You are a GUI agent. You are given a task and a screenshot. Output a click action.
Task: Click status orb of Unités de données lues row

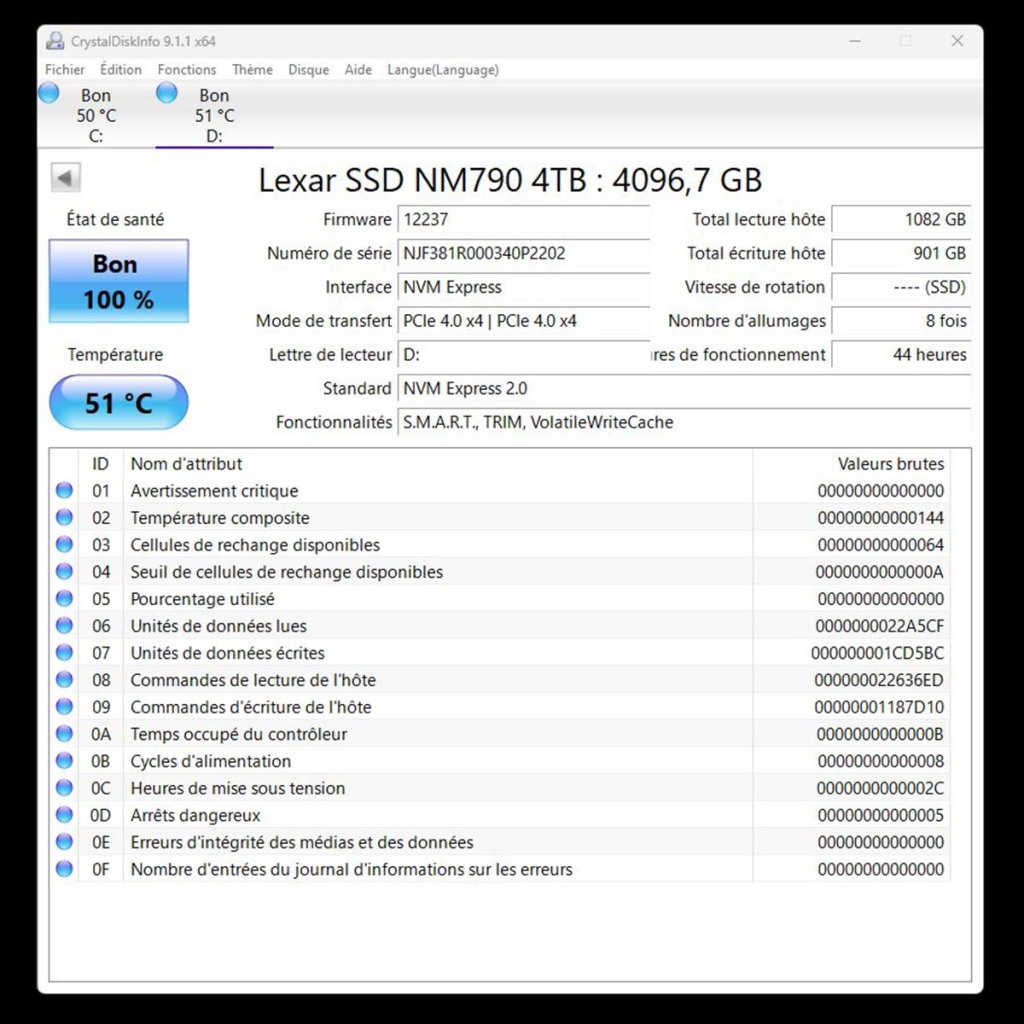point(64,626)
